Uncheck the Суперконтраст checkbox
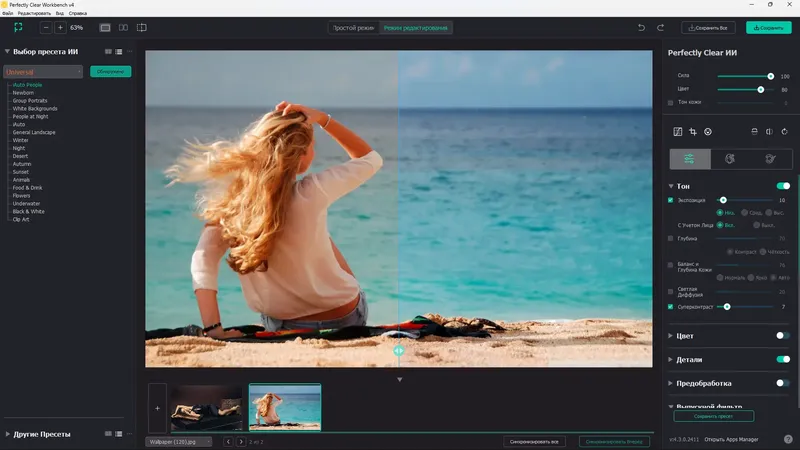Viewport: 800px width, 450px height. pos(670,307)
